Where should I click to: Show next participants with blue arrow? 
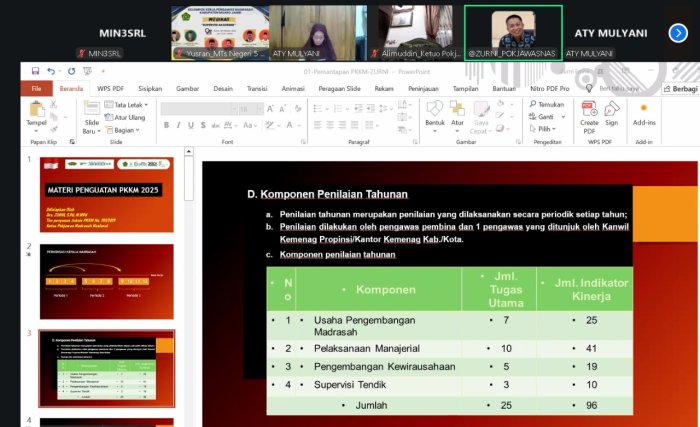tap(678, 33)
